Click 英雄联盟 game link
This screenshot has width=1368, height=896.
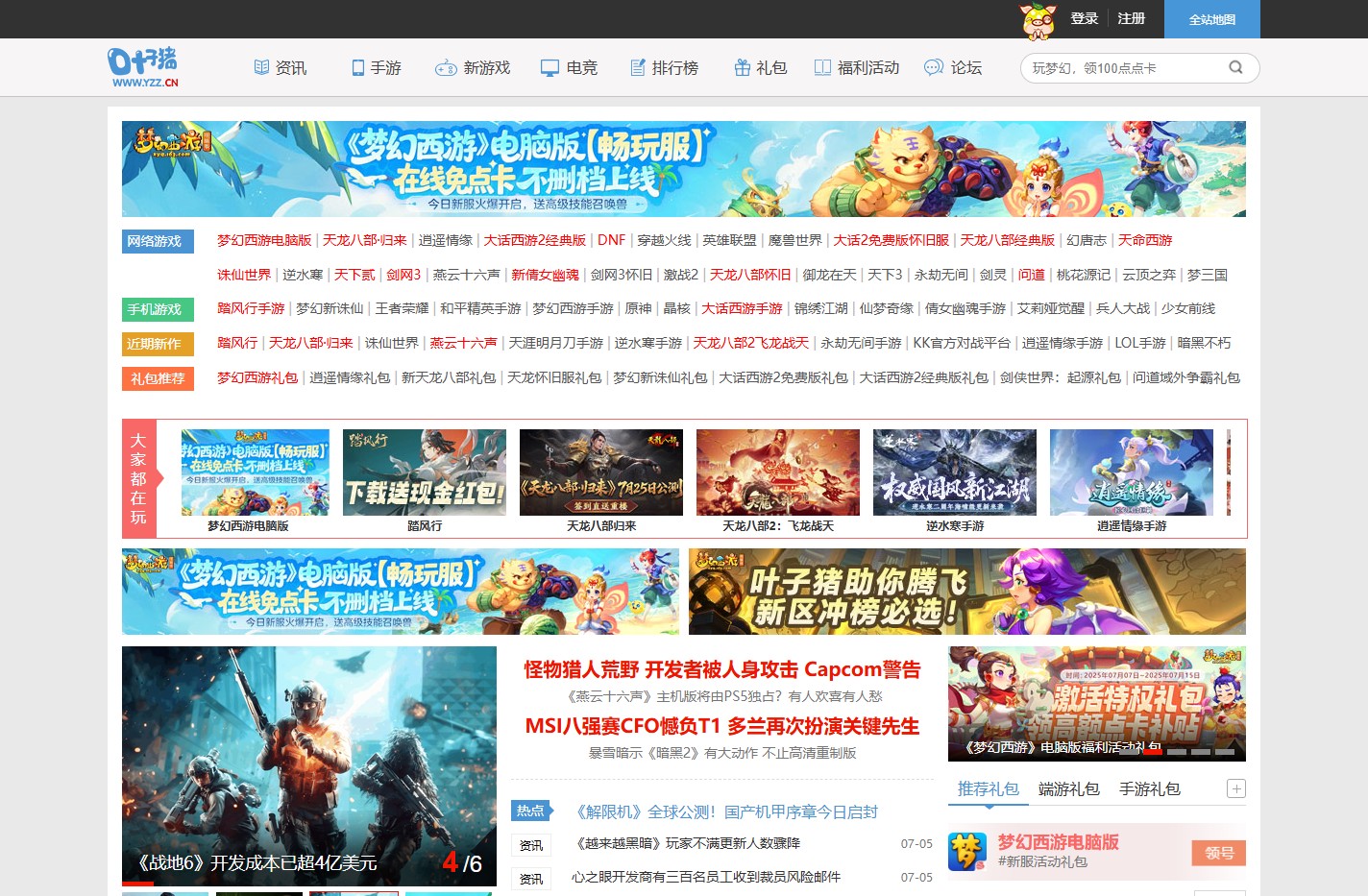click(x=729, y=240)
